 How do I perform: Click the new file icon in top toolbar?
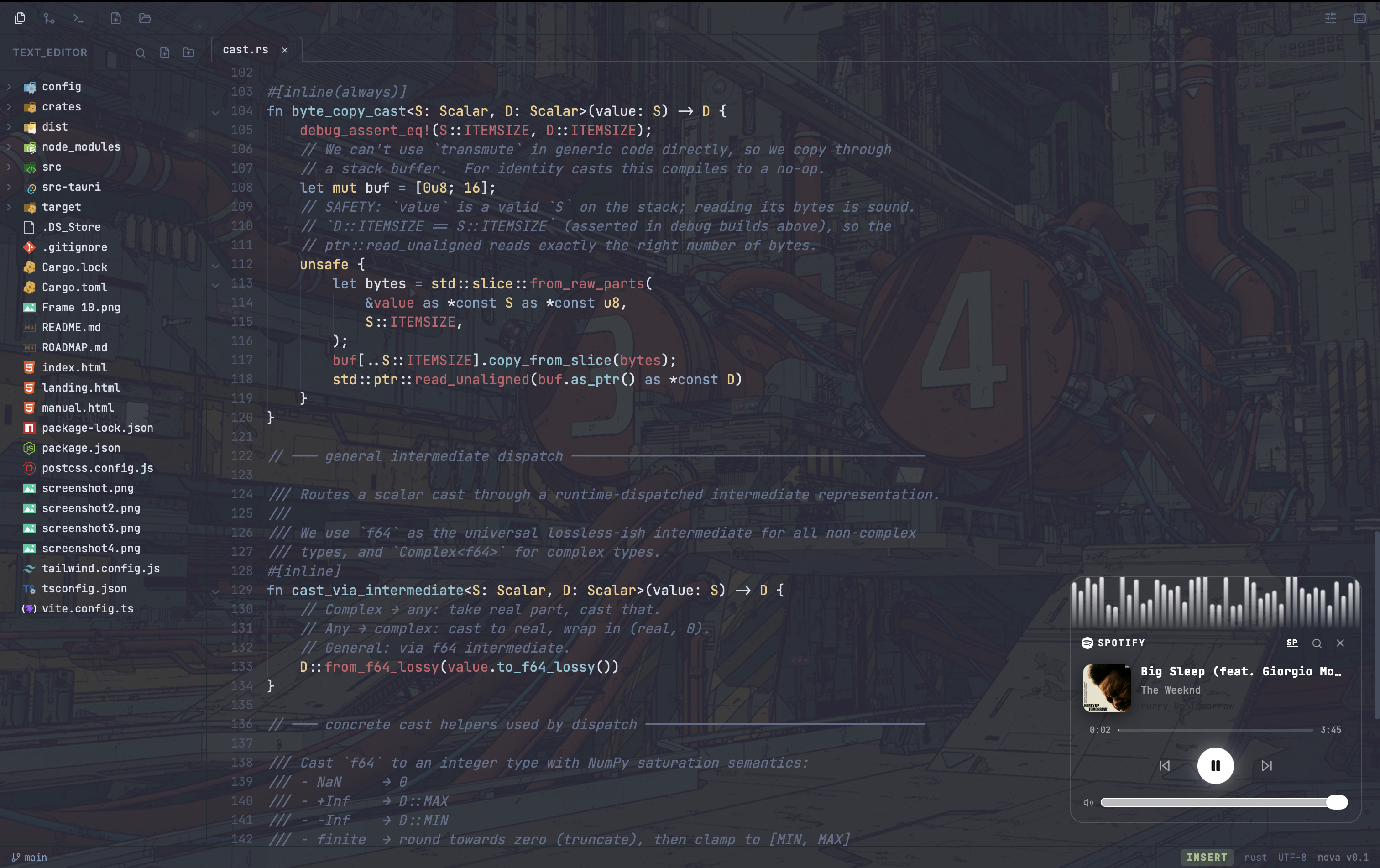(116, 18)
